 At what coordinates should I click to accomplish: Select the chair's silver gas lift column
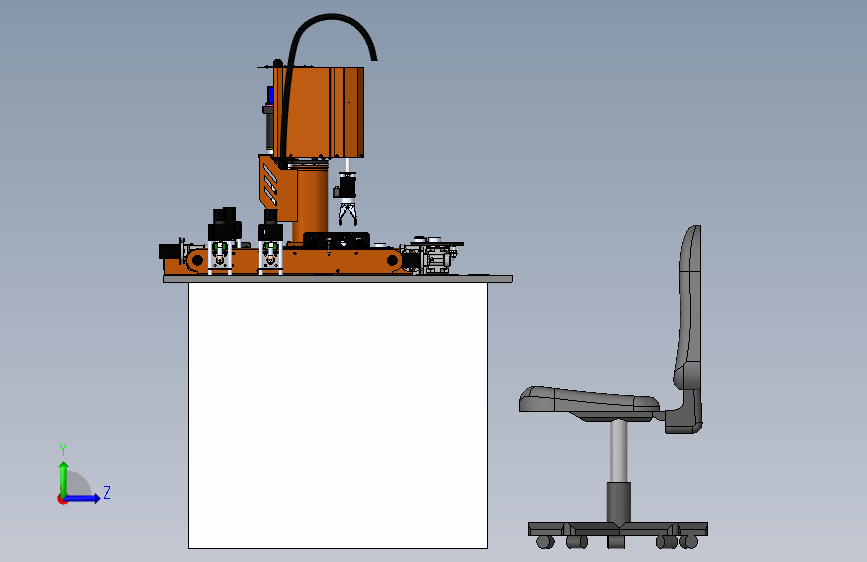(619, 451)
